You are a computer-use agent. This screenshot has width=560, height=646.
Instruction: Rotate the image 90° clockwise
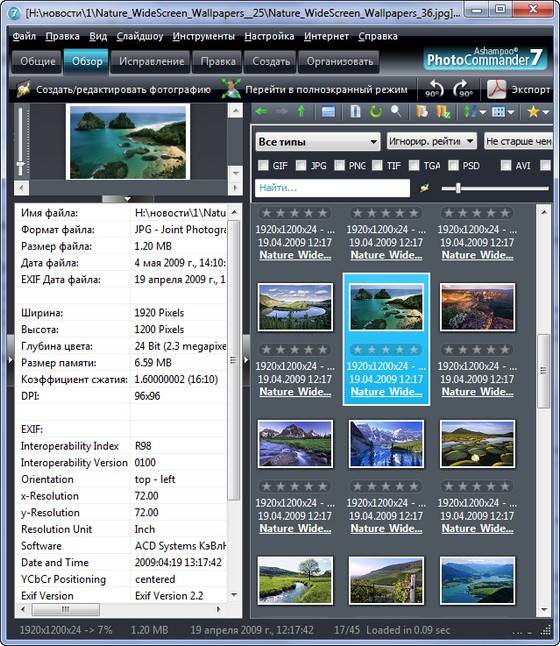click(x=463, y=89)
